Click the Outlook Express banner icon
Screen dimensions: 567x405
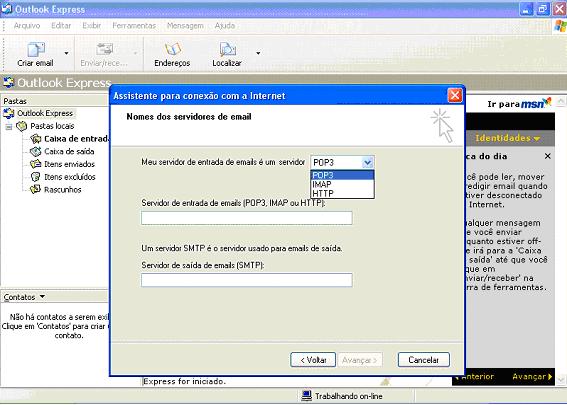(9, 82)
